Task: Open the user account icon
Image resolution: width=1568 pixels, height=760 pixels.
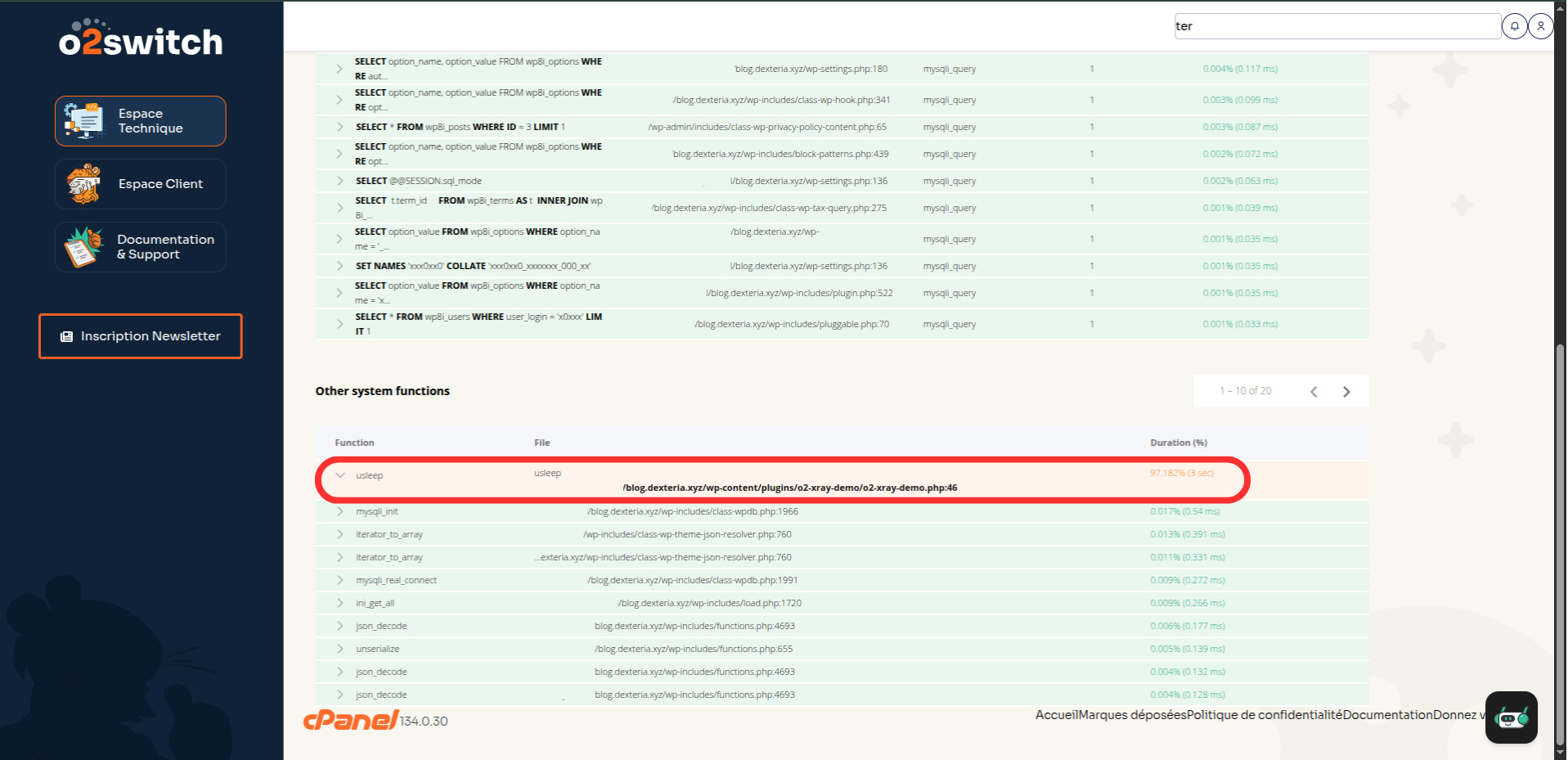Action: (1541, 26)
